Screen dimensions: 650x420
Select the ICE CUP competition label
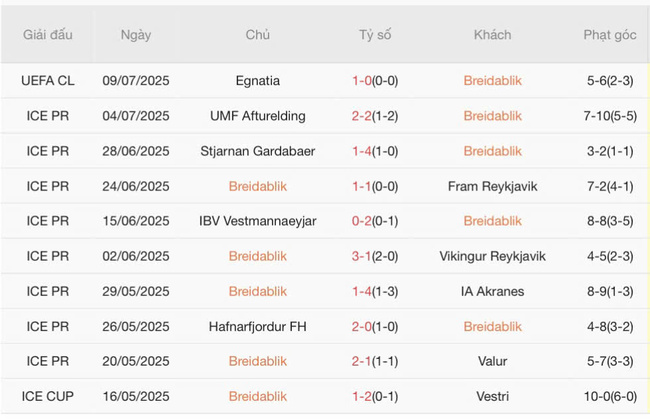48,396
